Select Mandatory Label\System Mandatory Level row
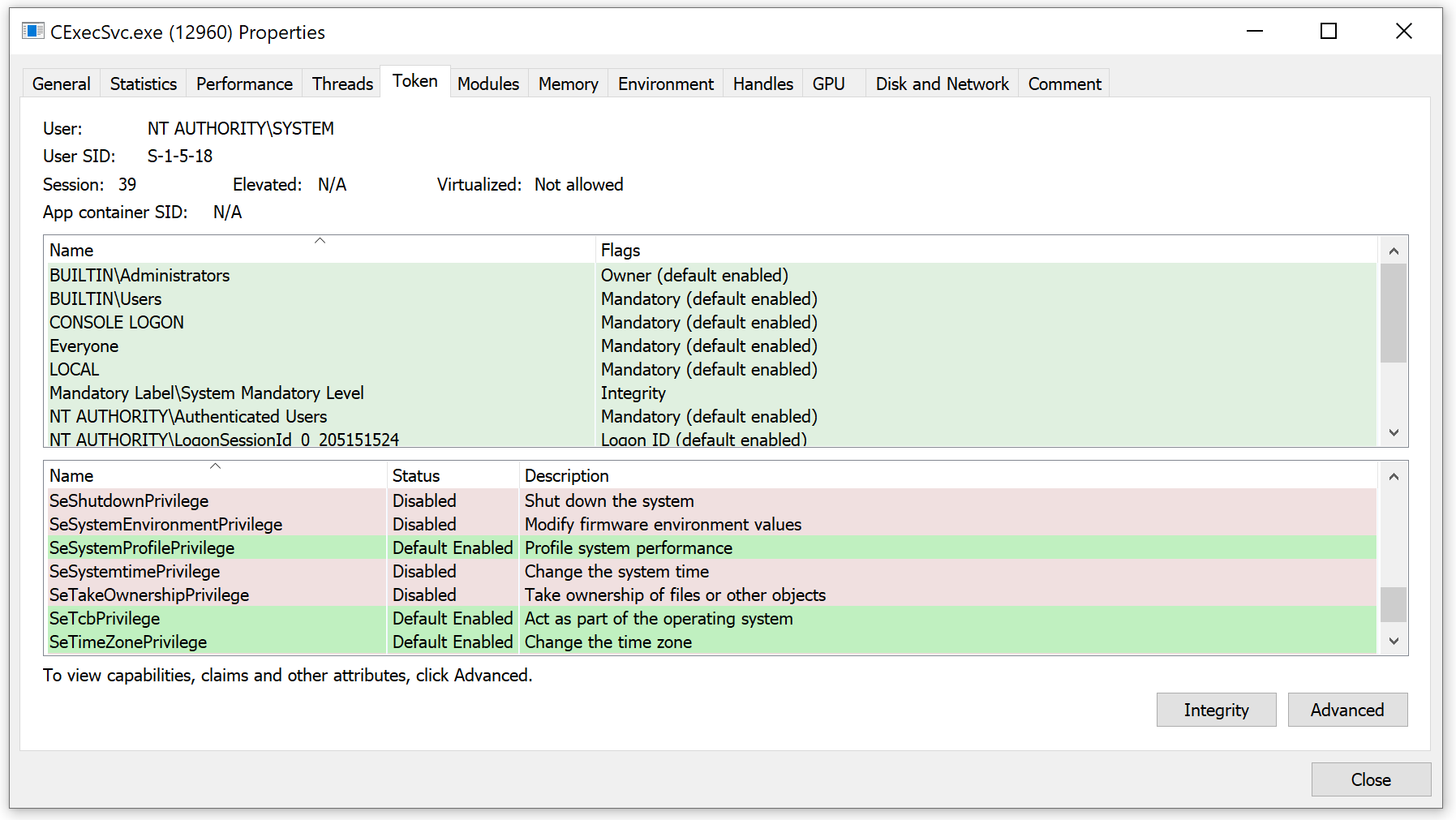Image resolution: width=1456 pixels, height=820 pixels. pos(711,393)
